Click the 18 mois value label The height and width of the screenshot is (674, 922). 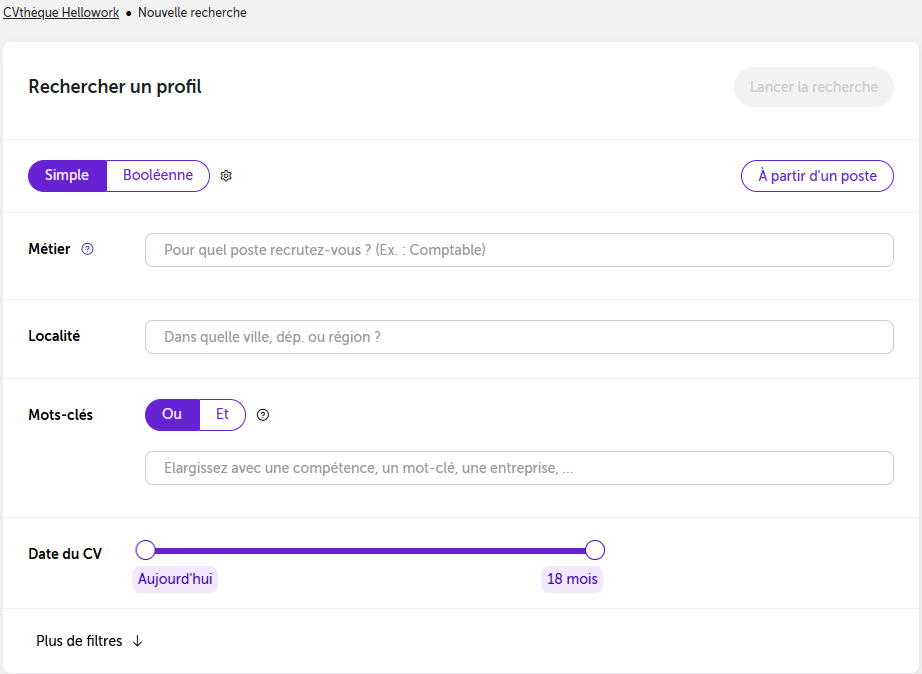[572, 579]
